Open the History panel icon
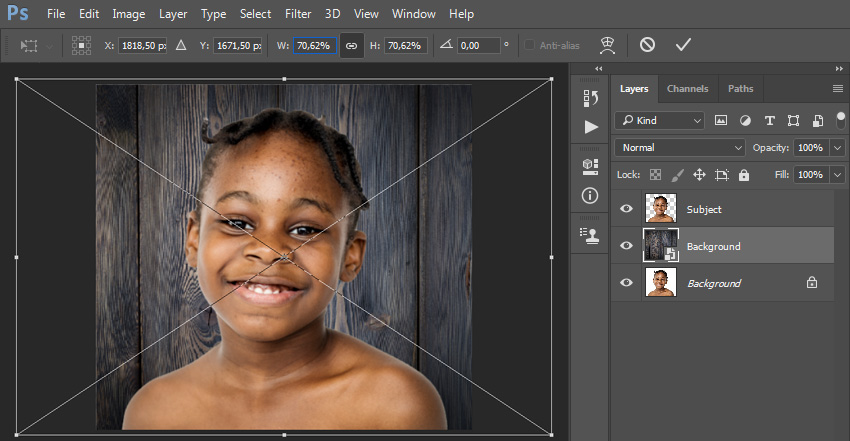 tap(590, 98)
